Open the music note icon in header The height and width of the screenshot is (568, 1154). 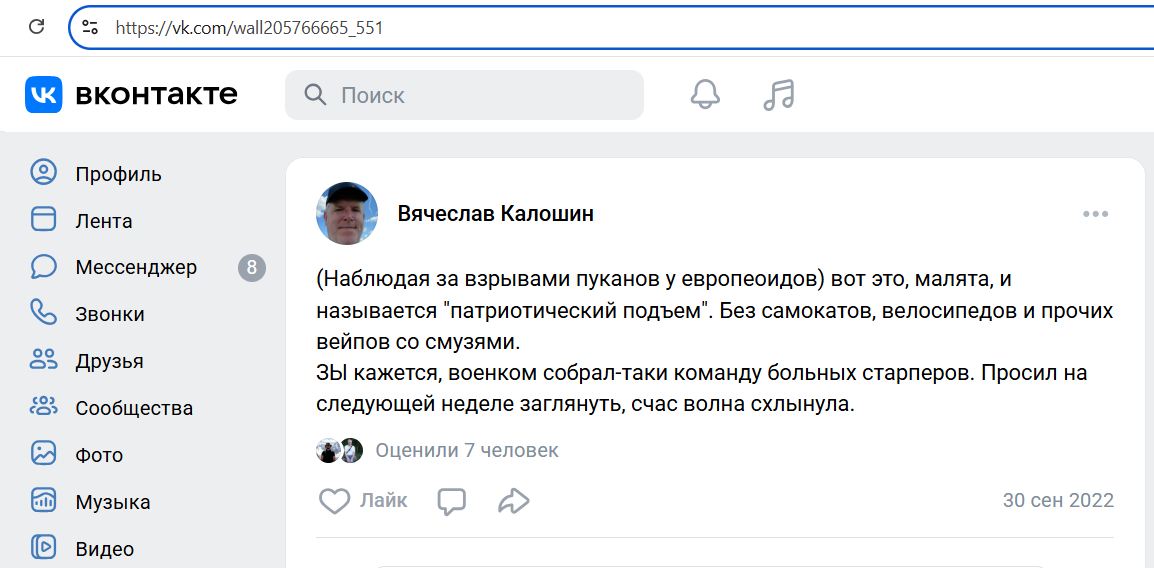point(778,95)
